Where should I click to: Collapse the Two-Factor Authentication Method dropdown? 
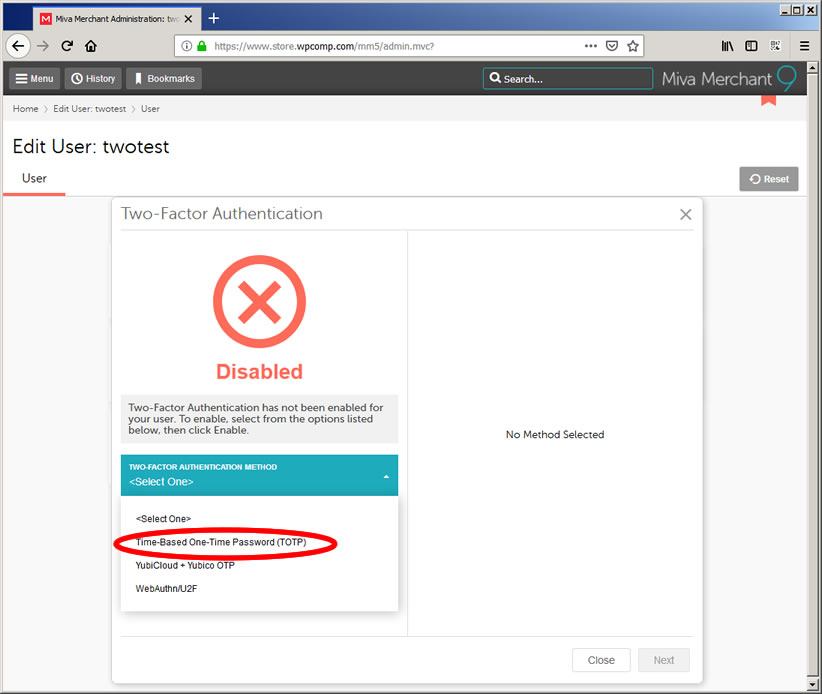259,475
